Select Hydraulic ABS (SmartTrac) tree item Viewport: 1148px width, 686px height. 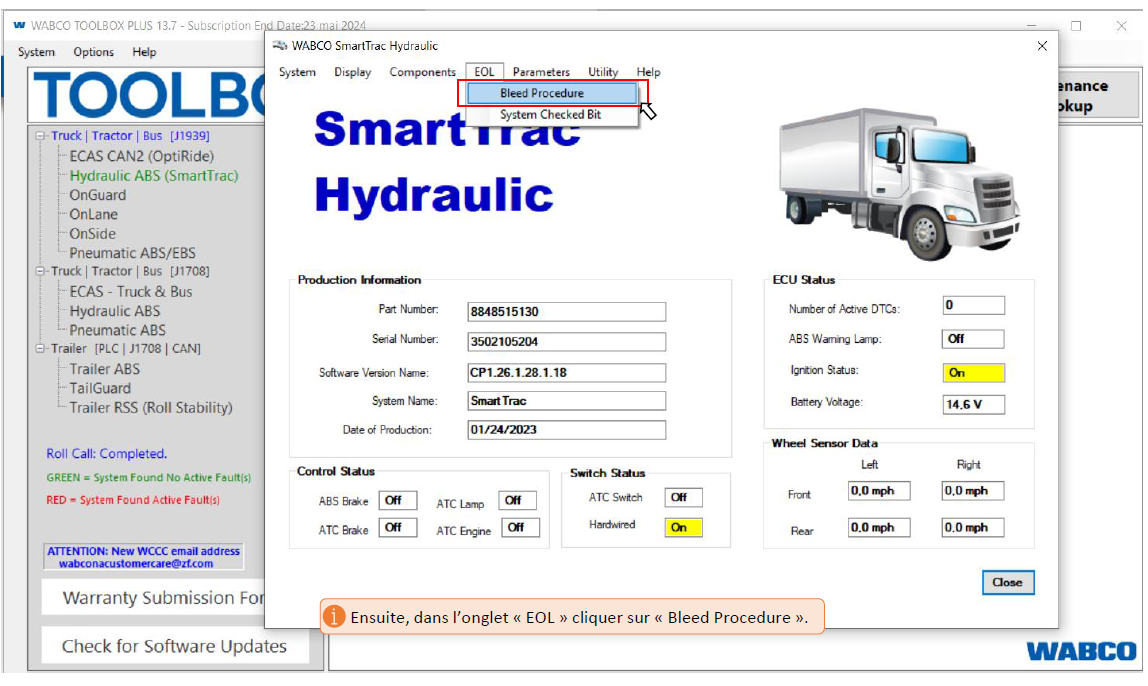click(154, 176)
